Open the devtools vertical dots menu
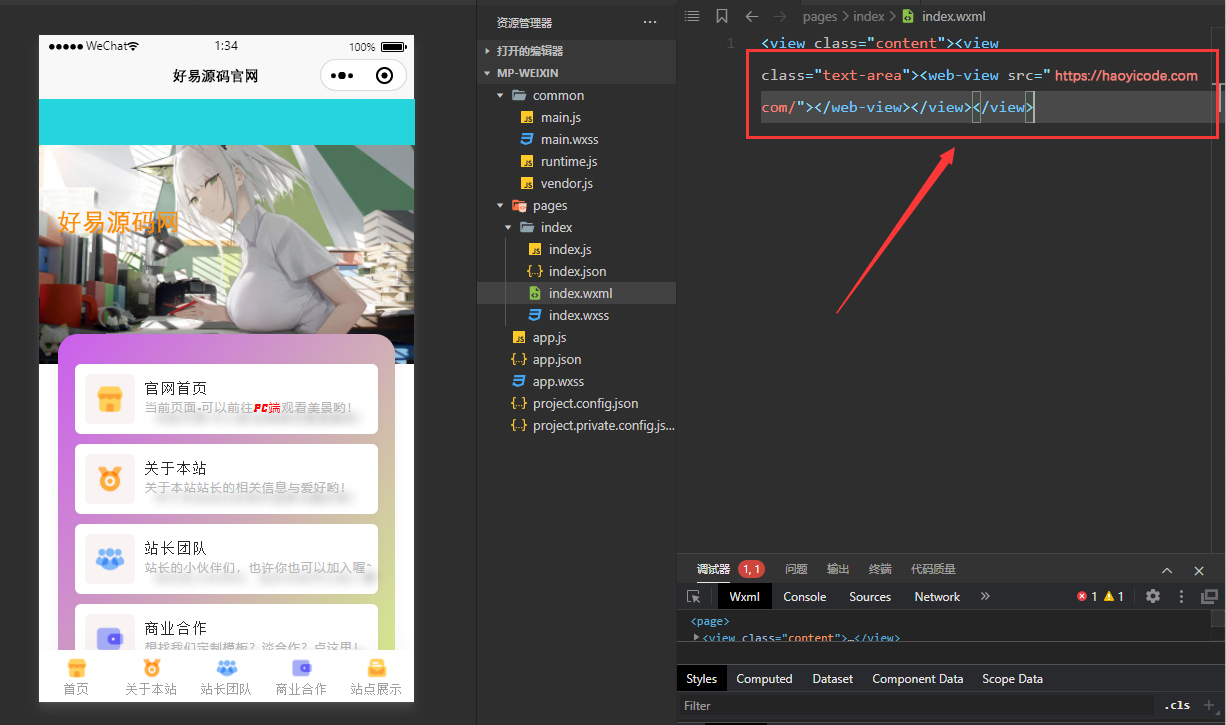Screen dimensions: 1226x725 (x=1181, y=596)
